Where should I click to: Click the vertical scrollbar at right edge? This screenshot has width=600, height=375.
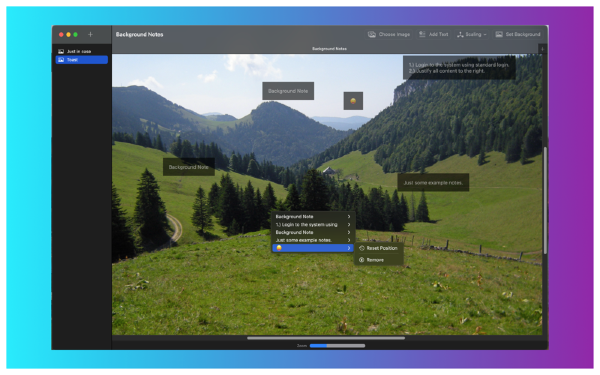(545, 200)
